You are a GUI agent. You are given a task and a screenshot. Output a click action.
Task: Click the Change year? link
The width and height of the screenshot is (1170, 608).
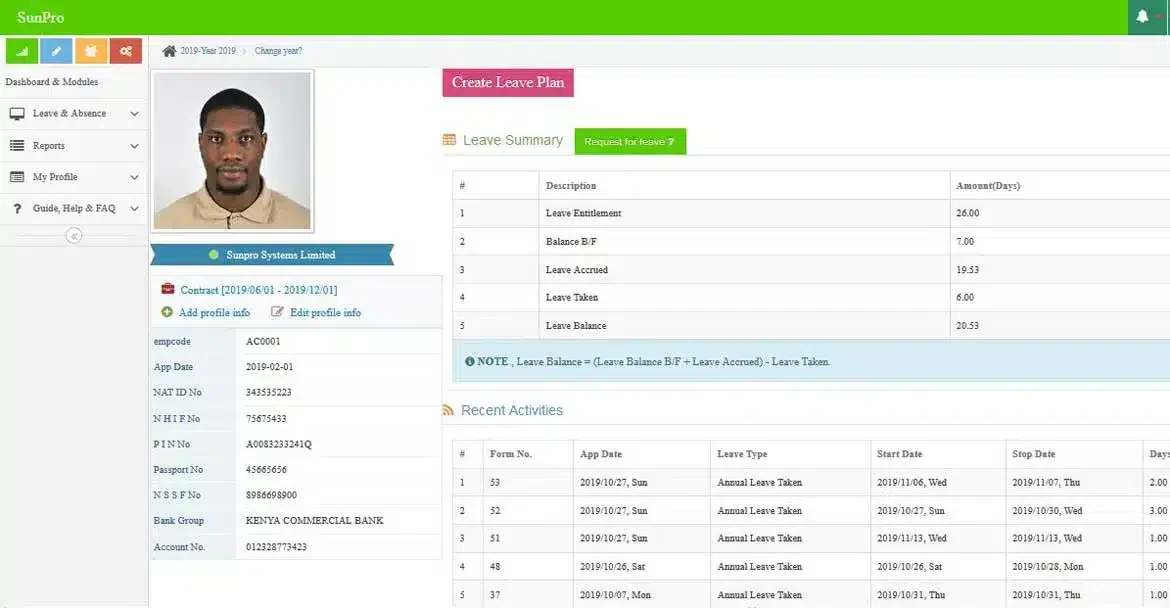coord(278,51)
